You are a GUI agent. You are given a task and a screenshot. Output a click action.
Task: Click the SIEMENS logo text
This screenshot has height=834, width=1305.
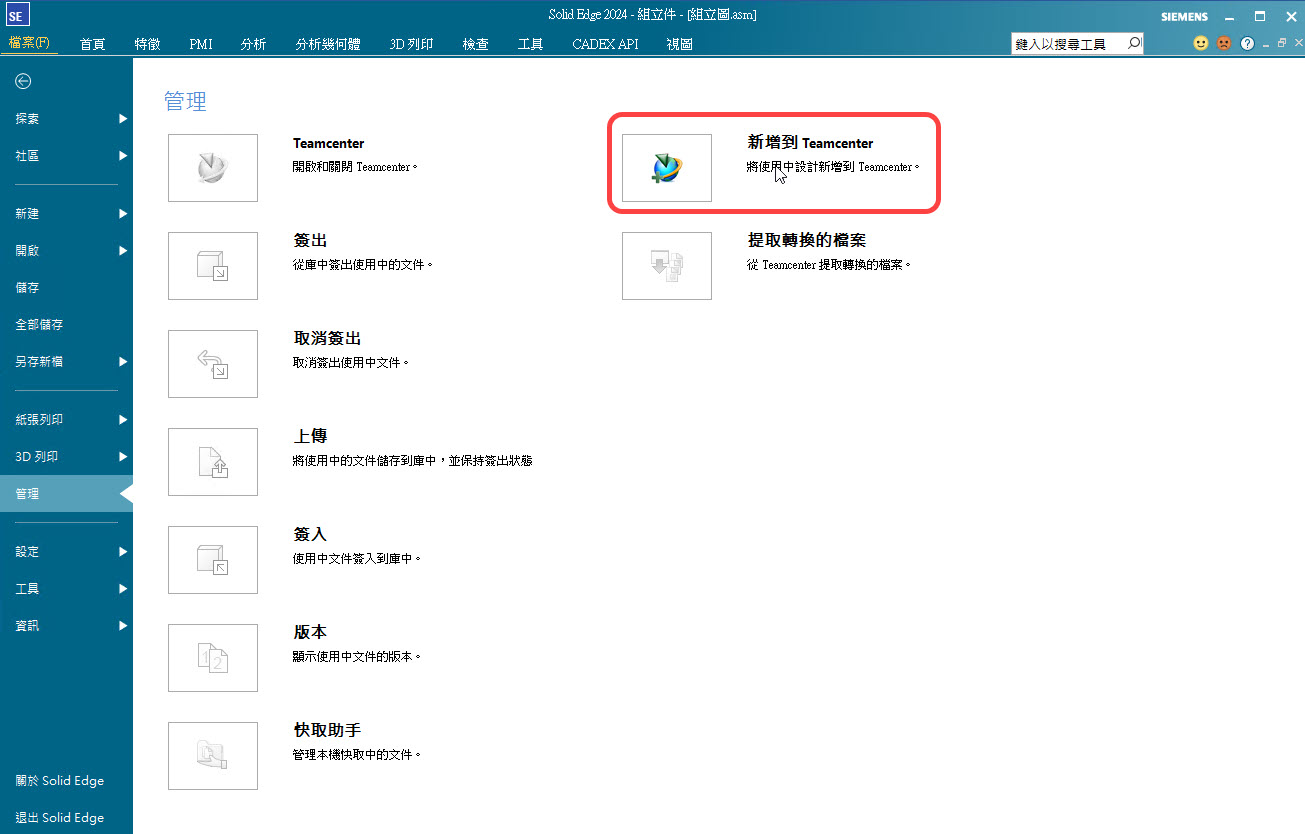1184,16
